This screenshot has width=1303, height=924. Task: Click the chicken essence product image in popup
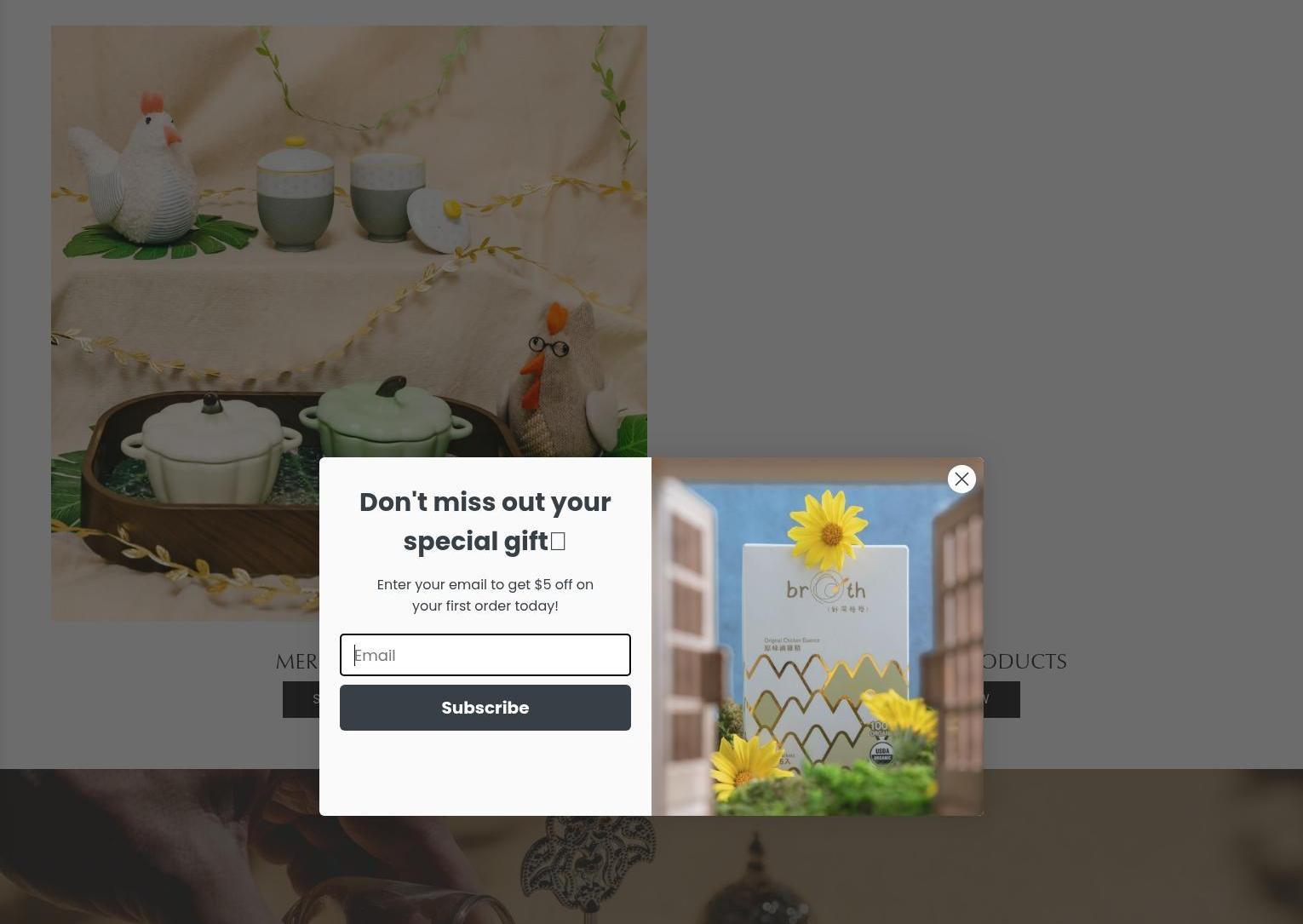818,636
